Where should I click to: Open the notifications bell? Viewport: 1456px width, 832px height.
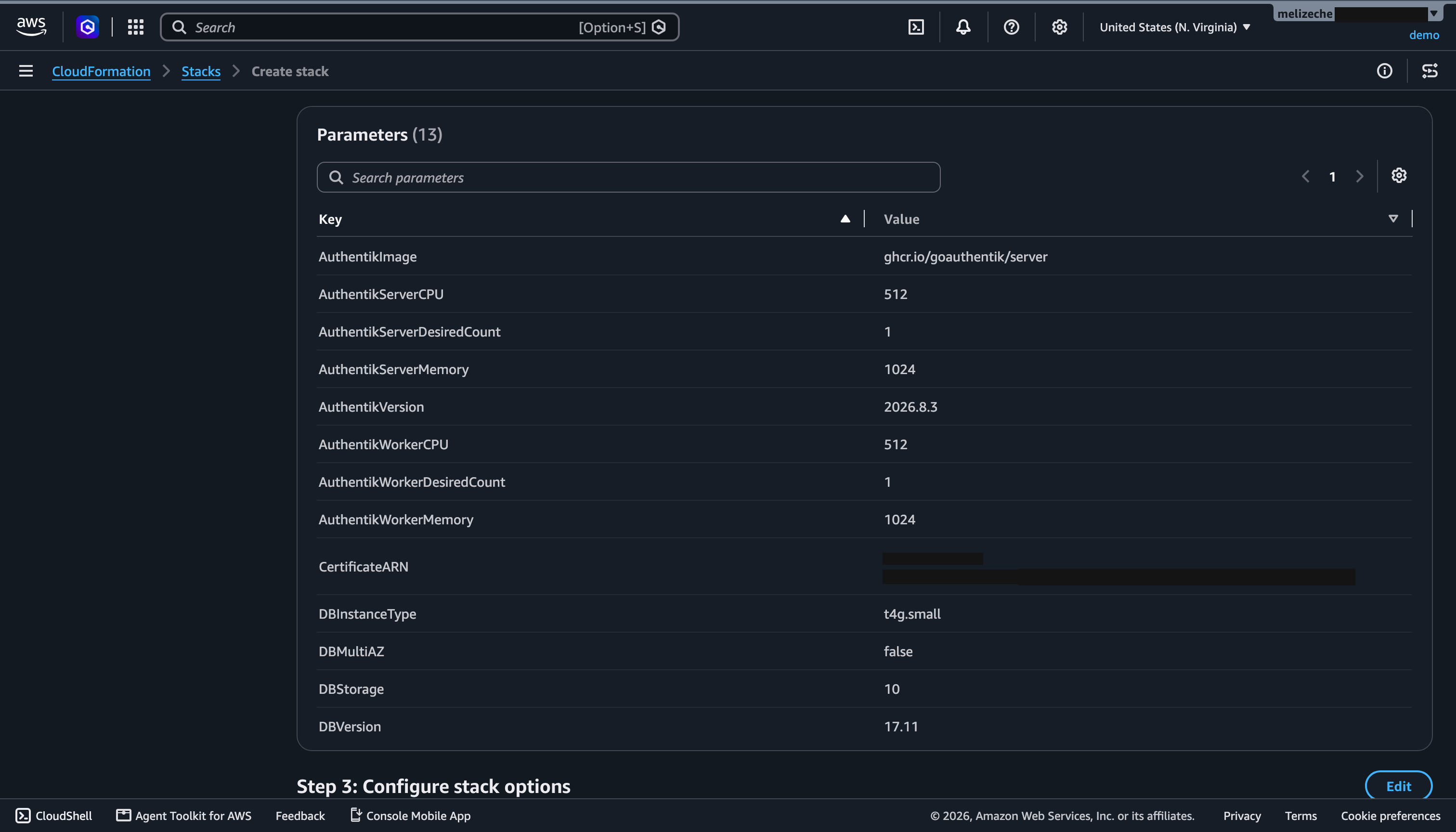coord(963,27)
